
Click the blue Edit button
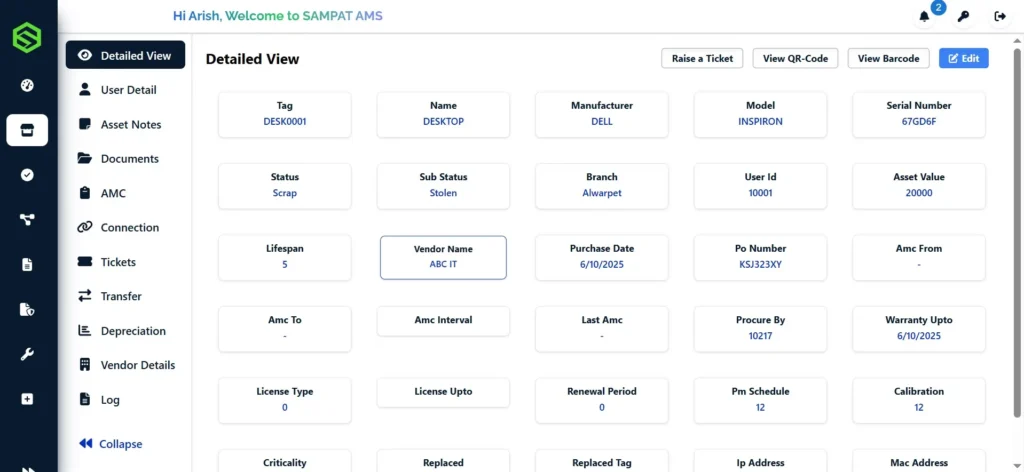[x=963, y=59]
